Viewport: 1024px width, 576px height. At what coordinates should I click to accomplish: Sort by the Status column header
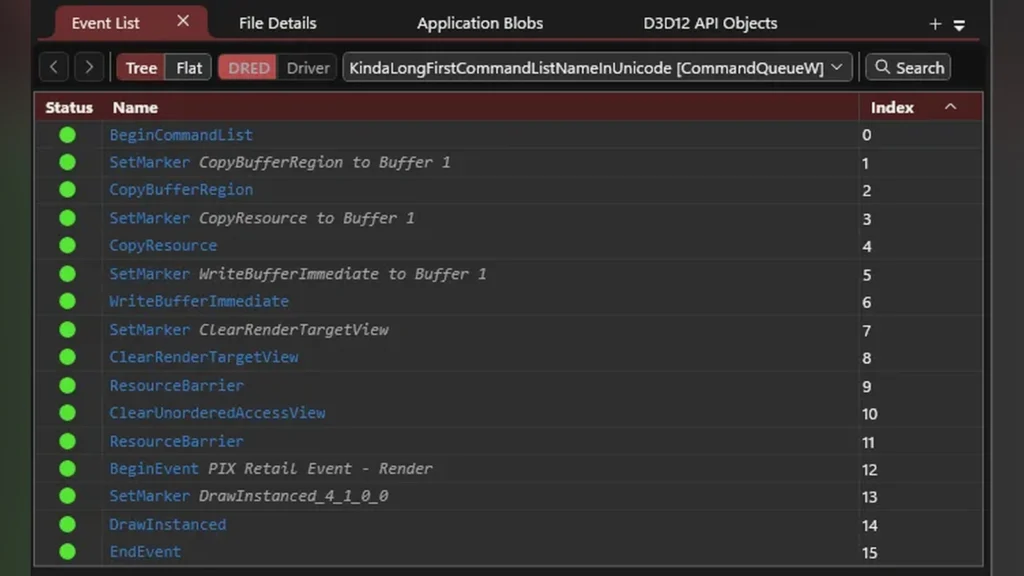tap(69, 108)
